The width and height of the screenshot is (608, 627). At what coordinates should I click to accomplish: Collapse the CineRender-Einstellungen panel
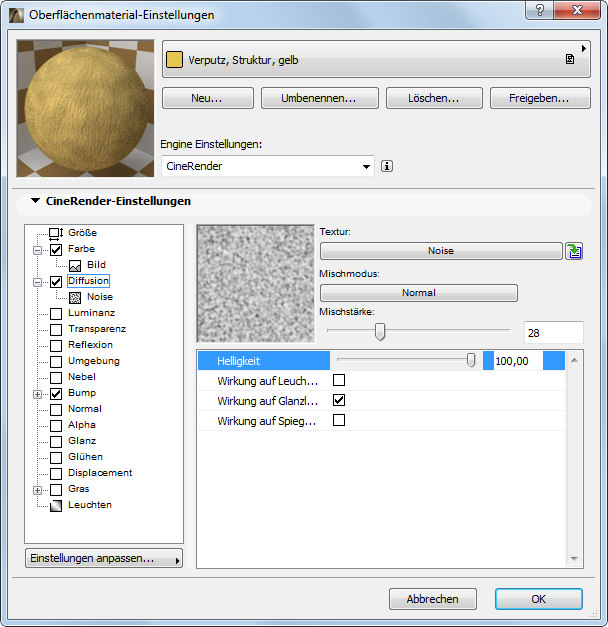click(36, 201)
